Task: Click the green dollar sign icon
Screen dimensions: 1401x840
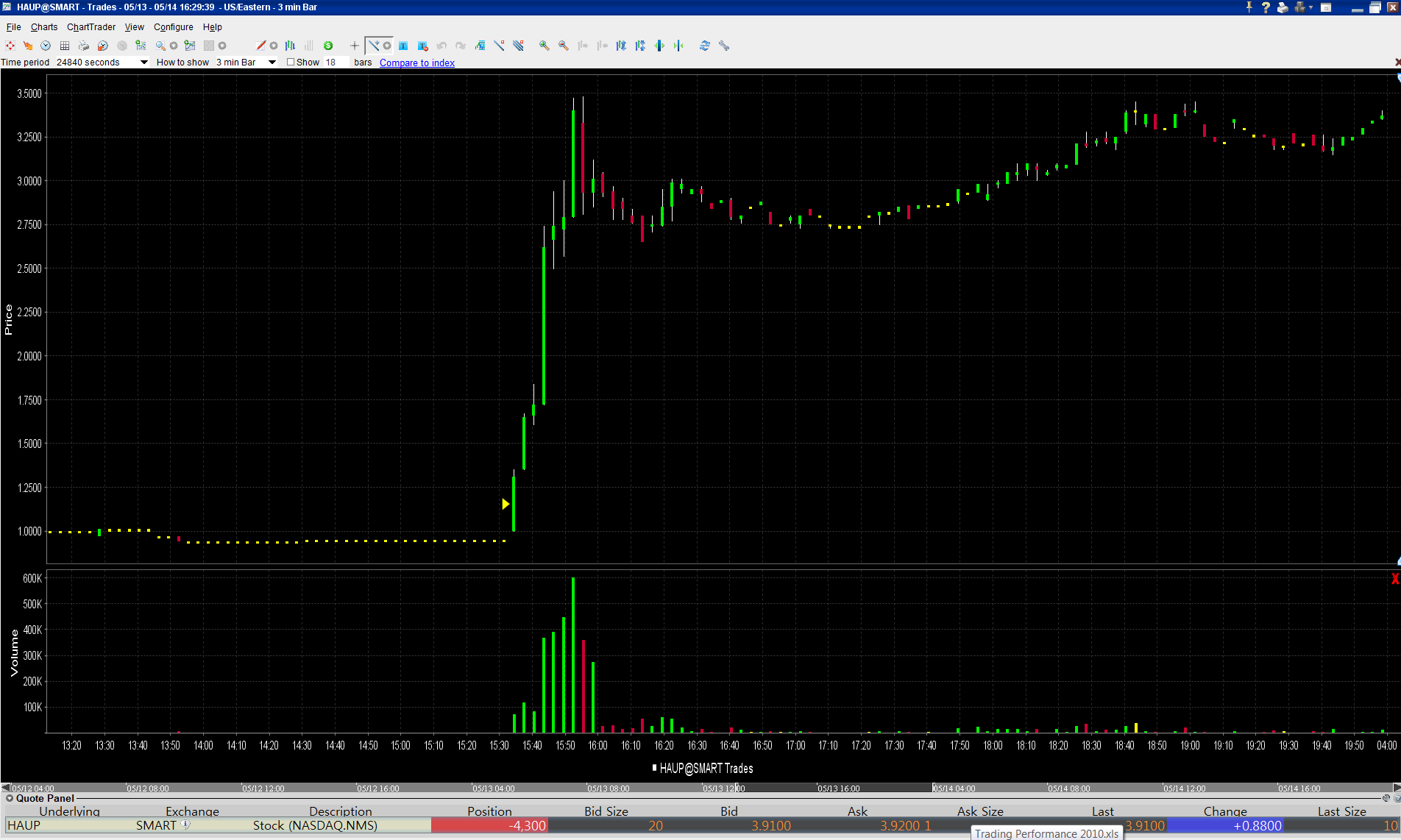Action: [328, 46]
